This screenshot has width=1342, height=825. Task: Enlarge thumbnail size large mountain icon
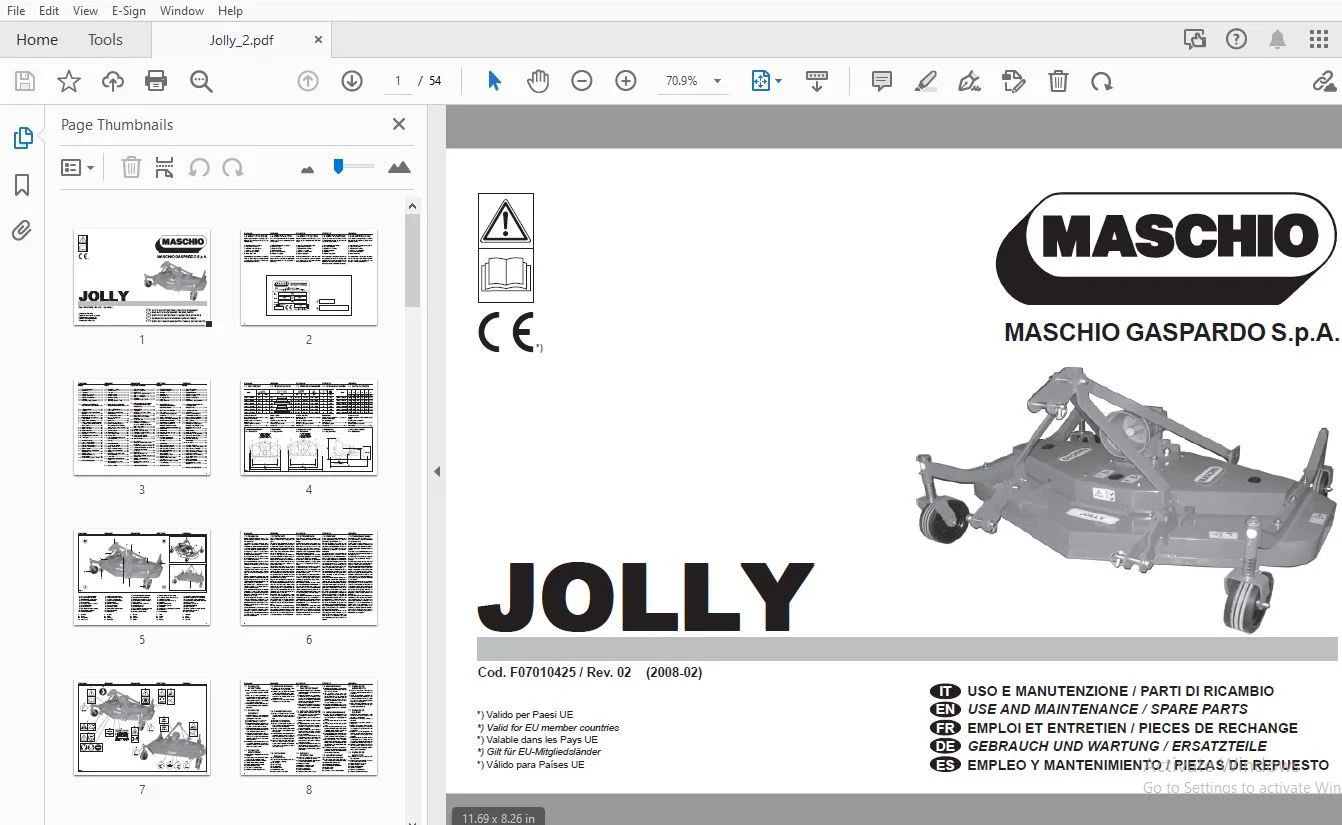pyautogui.click(x=399, y=167)
